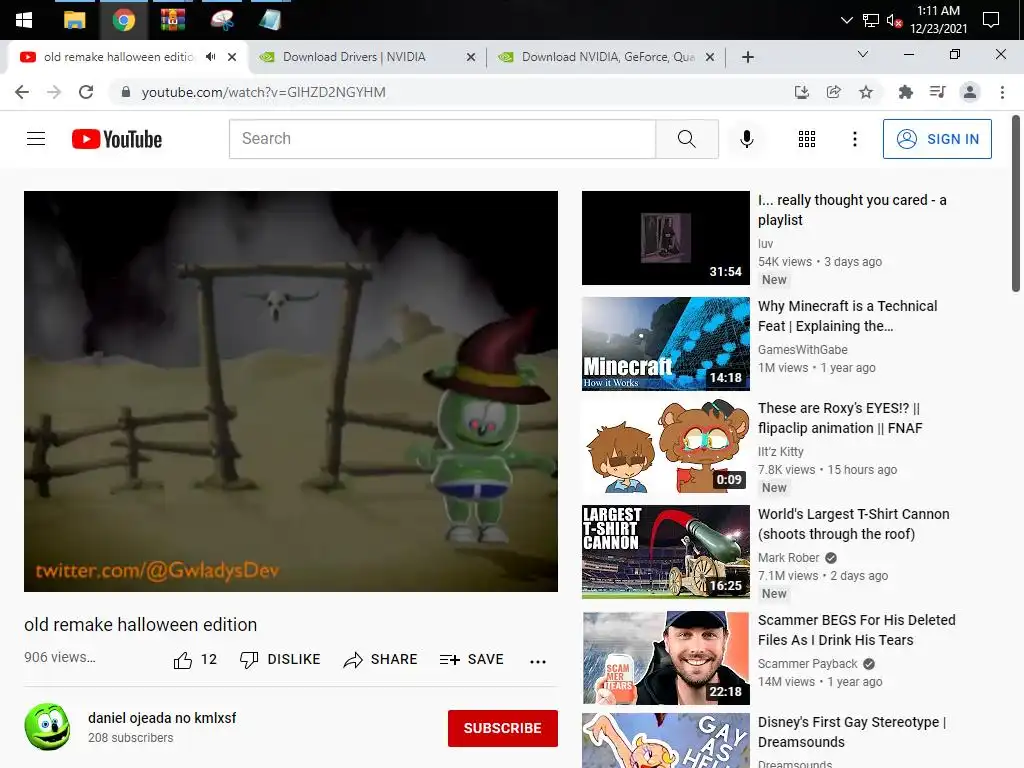Screen dimensions: 1024x768
Task: Click the Chrome address bar URL
Action: tap(263, 92)
